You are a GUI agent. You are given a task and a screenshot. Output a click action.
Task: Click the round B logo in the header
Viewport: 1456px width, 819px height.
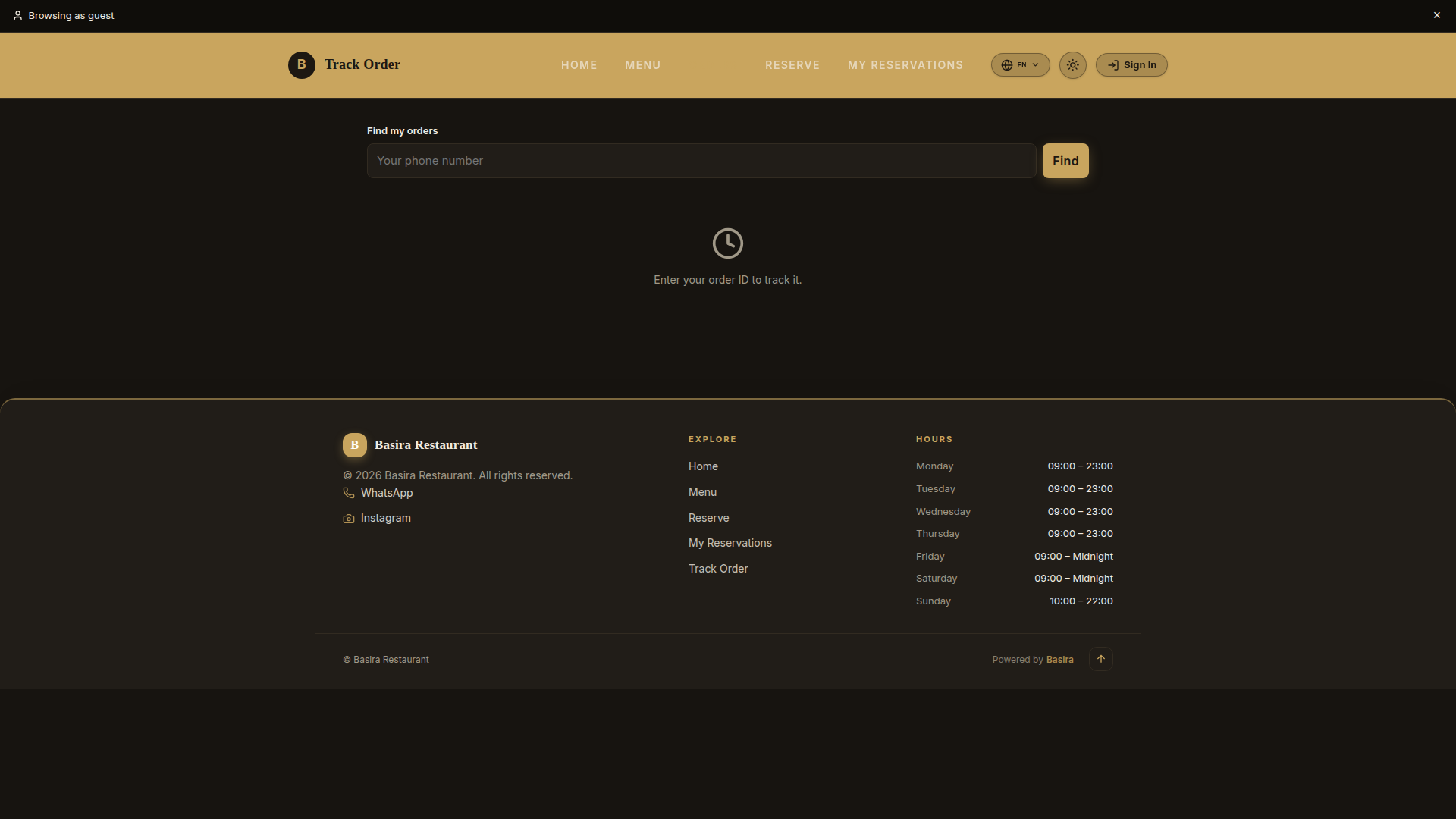(x=301, y=65)
